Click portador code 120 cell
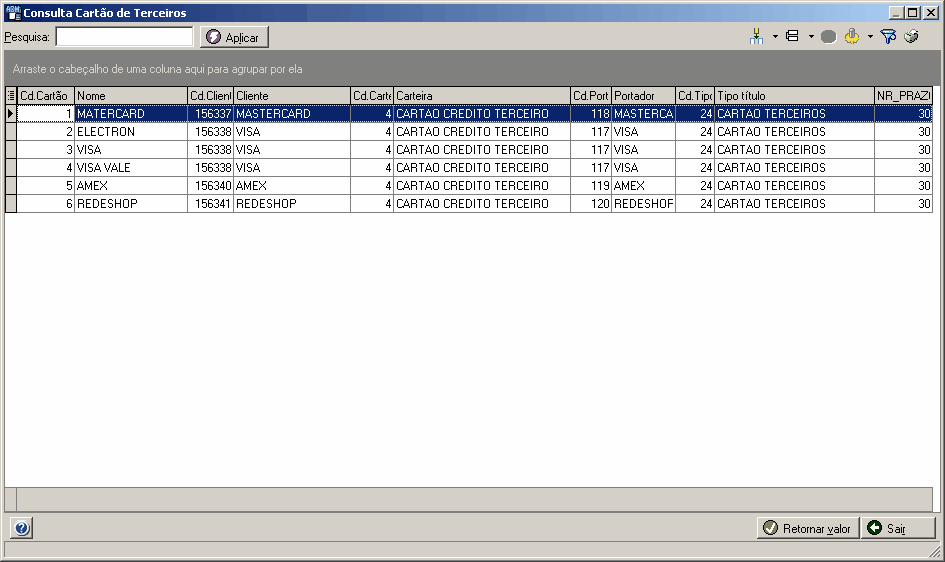The image size is (945, 562). pos(591,204)
